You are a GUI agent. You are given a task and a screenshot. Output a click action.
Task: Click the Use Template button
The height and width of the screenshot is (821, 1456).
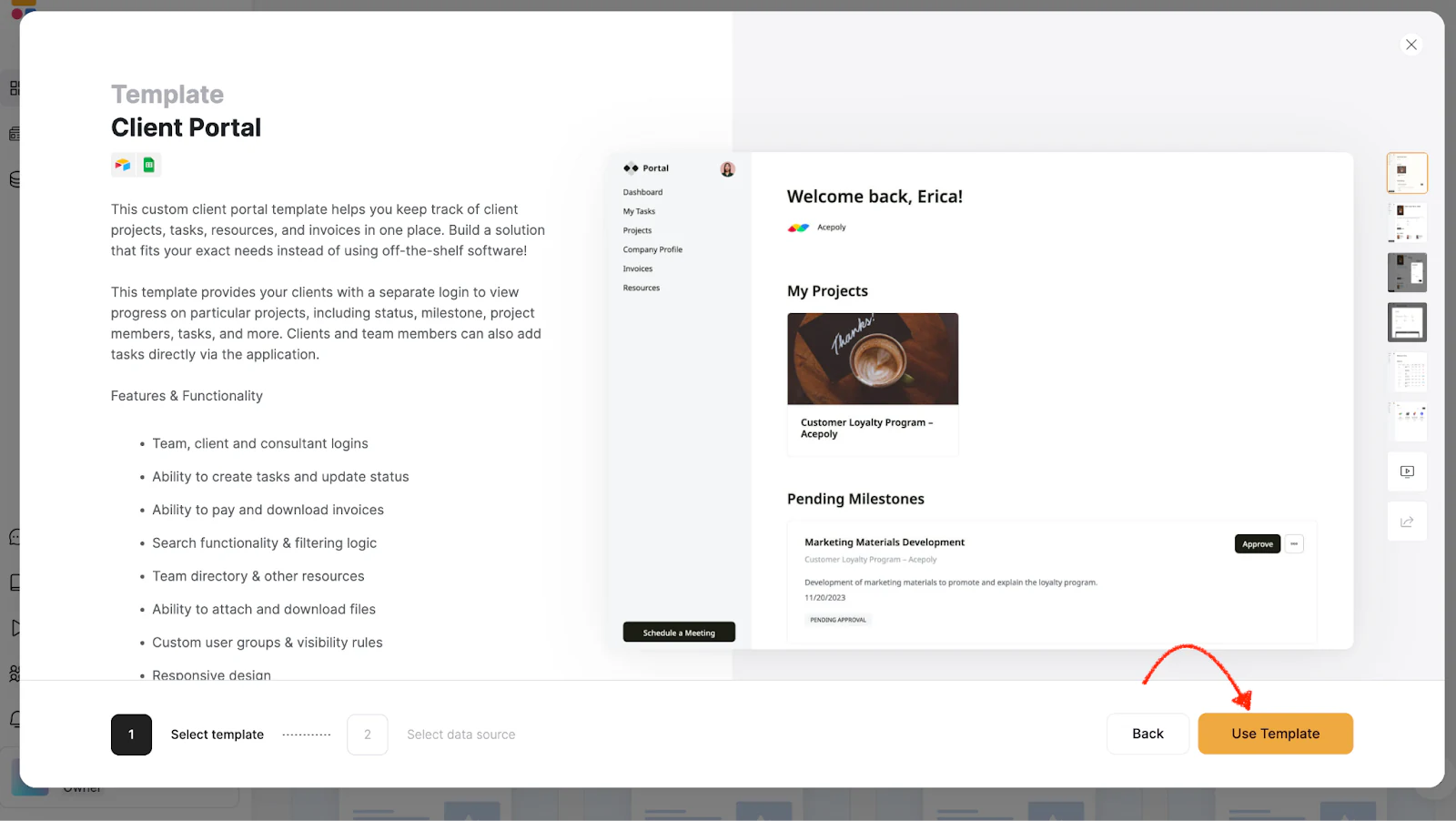point(1275,734)
